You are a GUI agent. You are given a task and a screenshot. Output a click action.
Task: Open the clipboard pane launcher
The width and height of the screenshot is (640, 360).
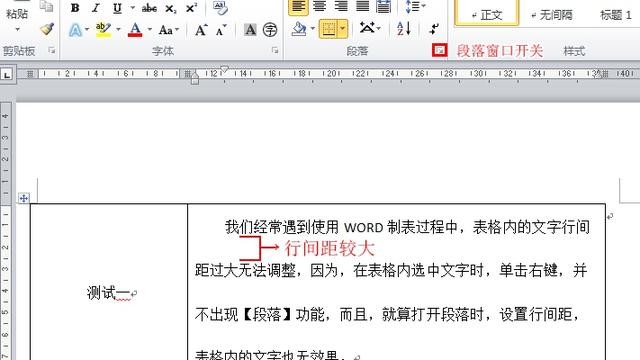coord(51,50)
